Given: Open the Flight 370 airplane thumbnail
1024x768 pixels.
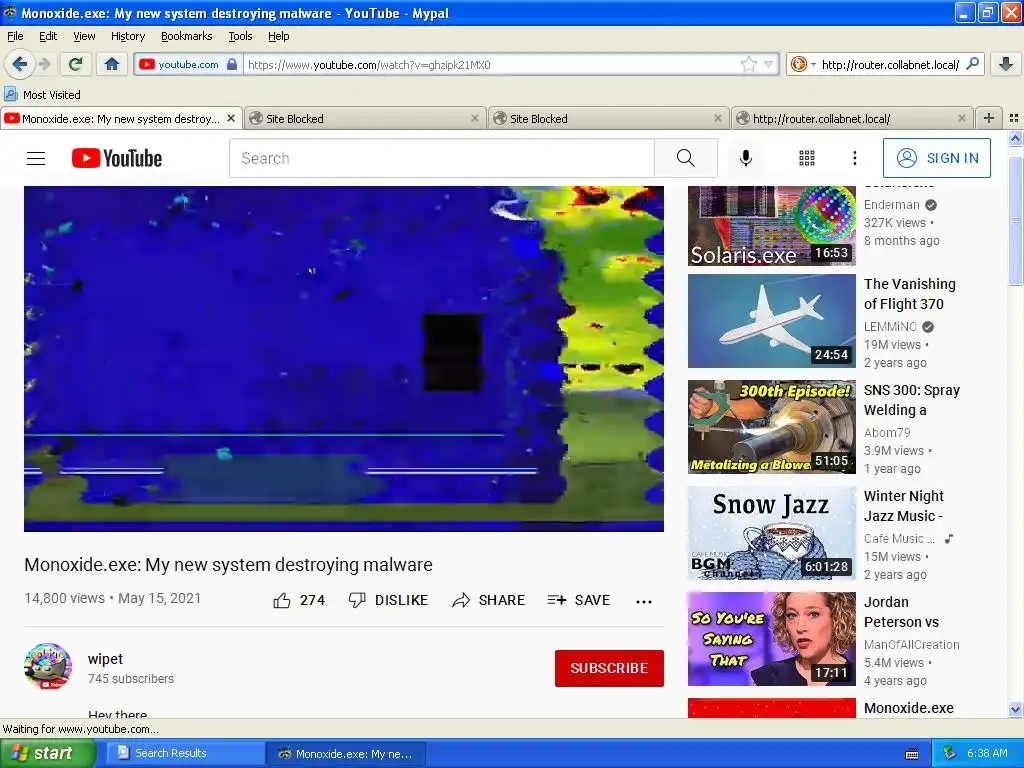Looking at the screenshot, I should [771, 321].
